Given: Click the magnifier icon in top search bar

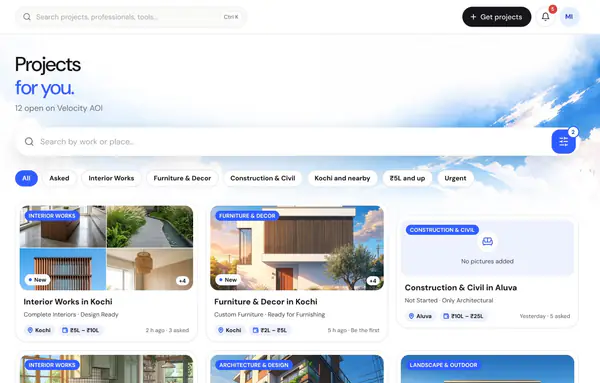Looking at the screenshot, I should (x=27, y=17).
